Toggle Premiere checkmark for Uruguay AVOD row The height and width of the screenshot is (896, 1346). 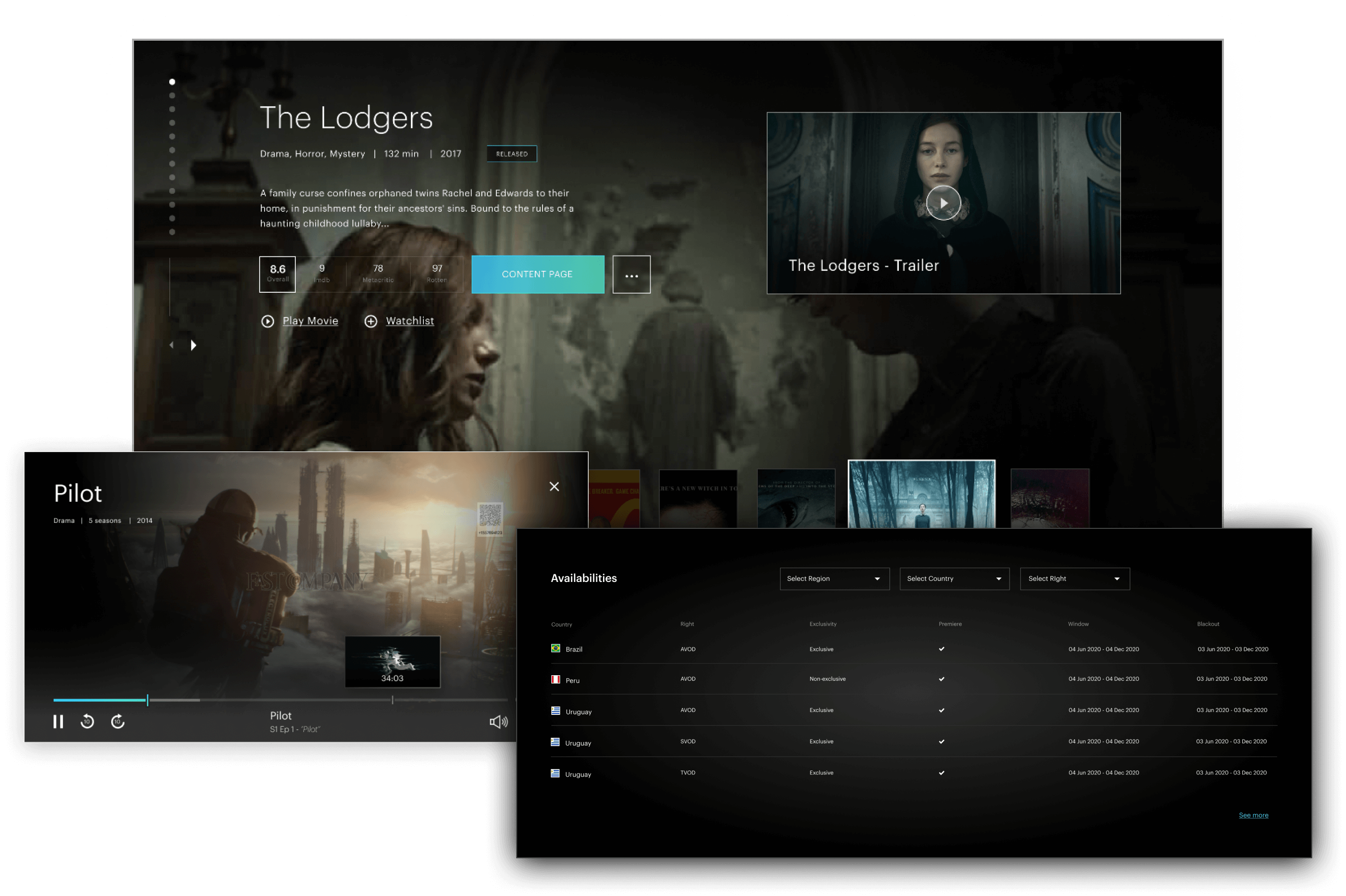(942, 710)
